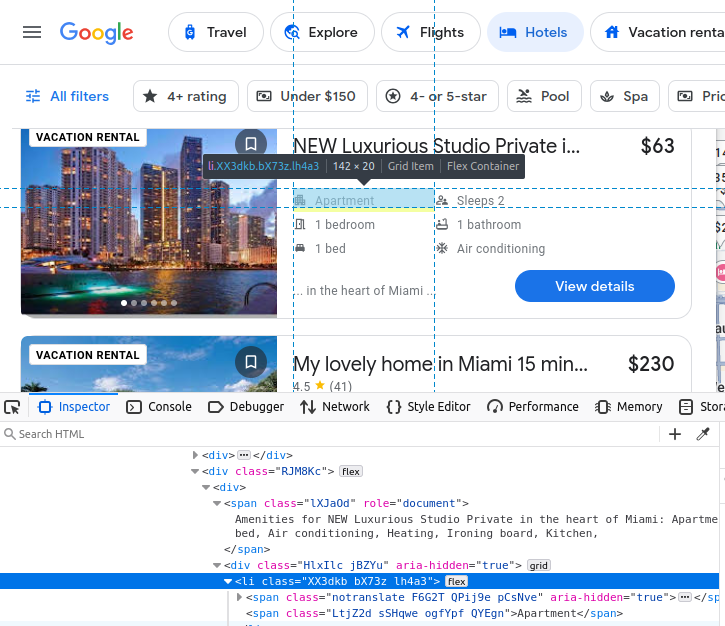Open the Network tab in DevTools

(335, 407)
